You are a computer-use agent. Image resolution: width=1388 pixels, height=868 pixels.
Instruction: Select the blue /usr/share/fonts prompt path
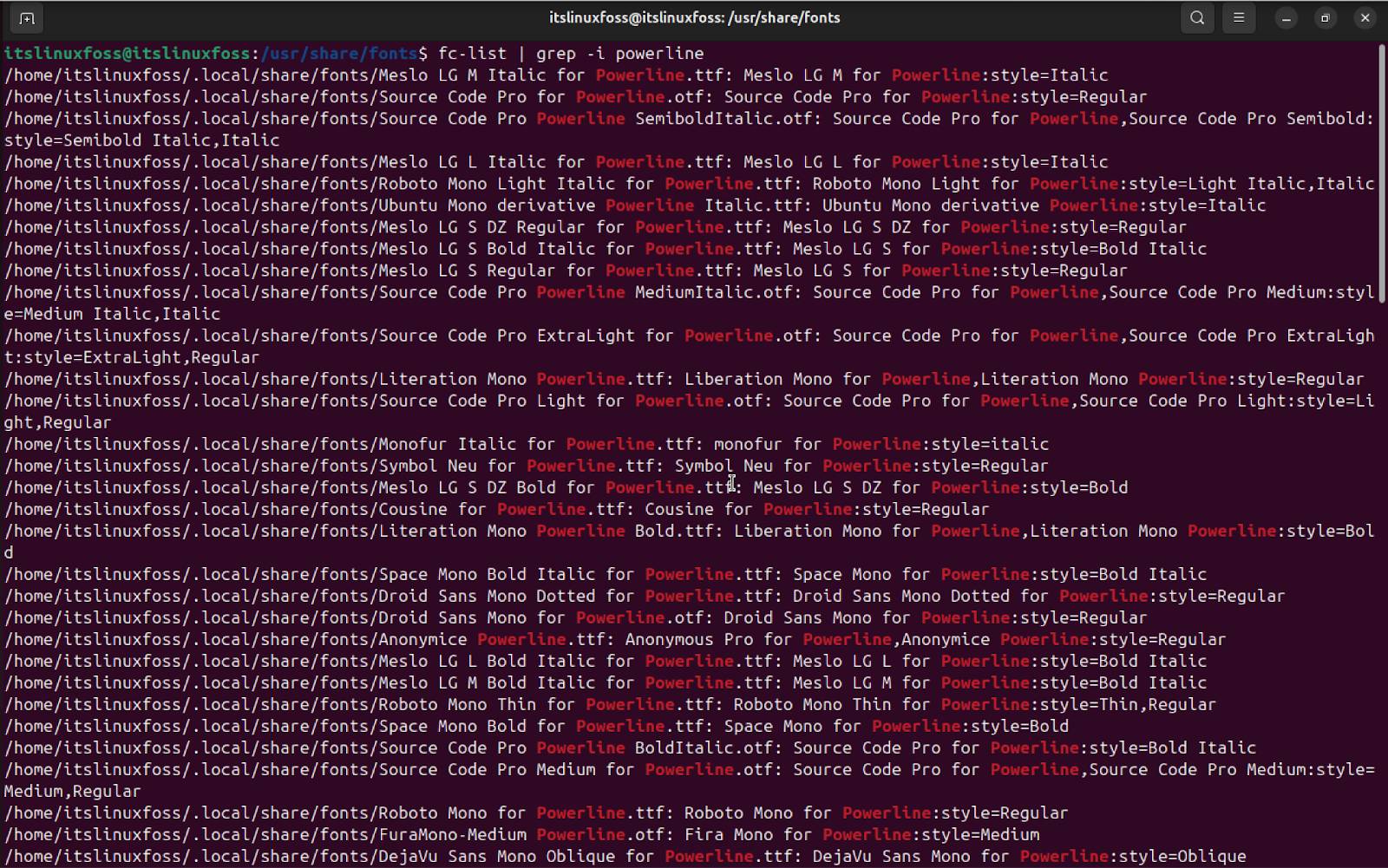tap(338, 53)
